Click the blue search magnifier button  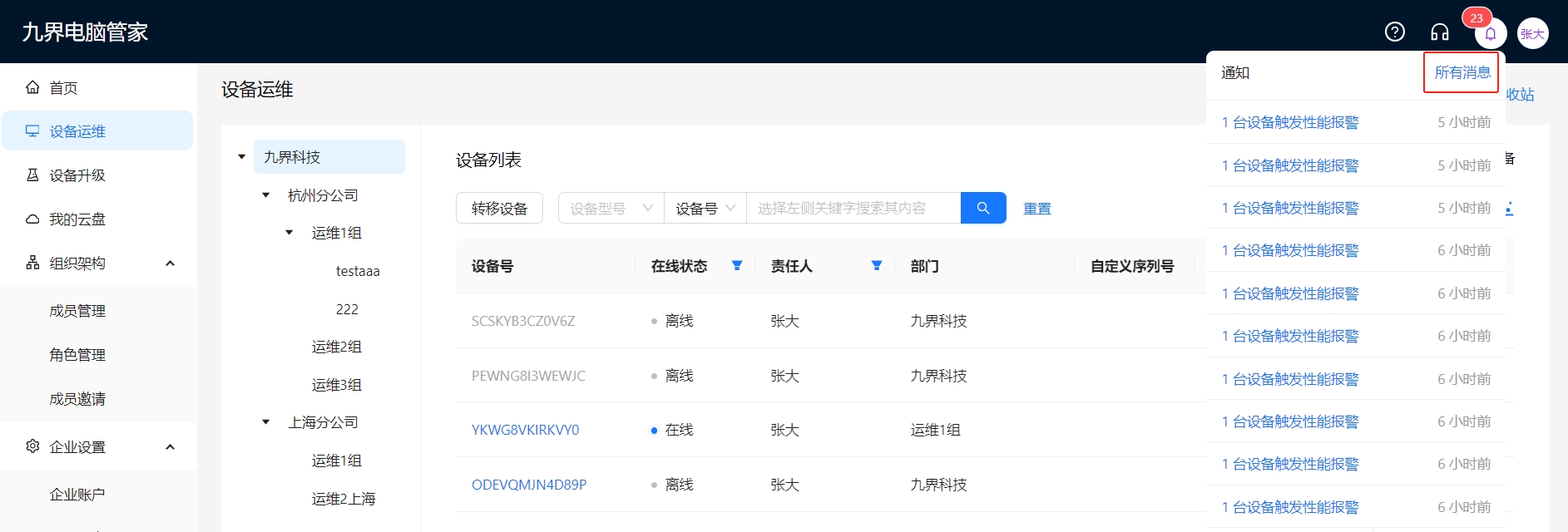(x=983, y=208)
